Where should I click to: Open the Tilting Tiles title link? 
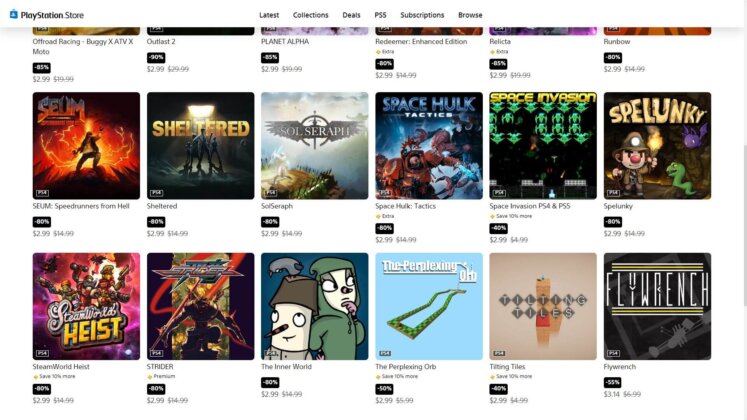point(507,367)
